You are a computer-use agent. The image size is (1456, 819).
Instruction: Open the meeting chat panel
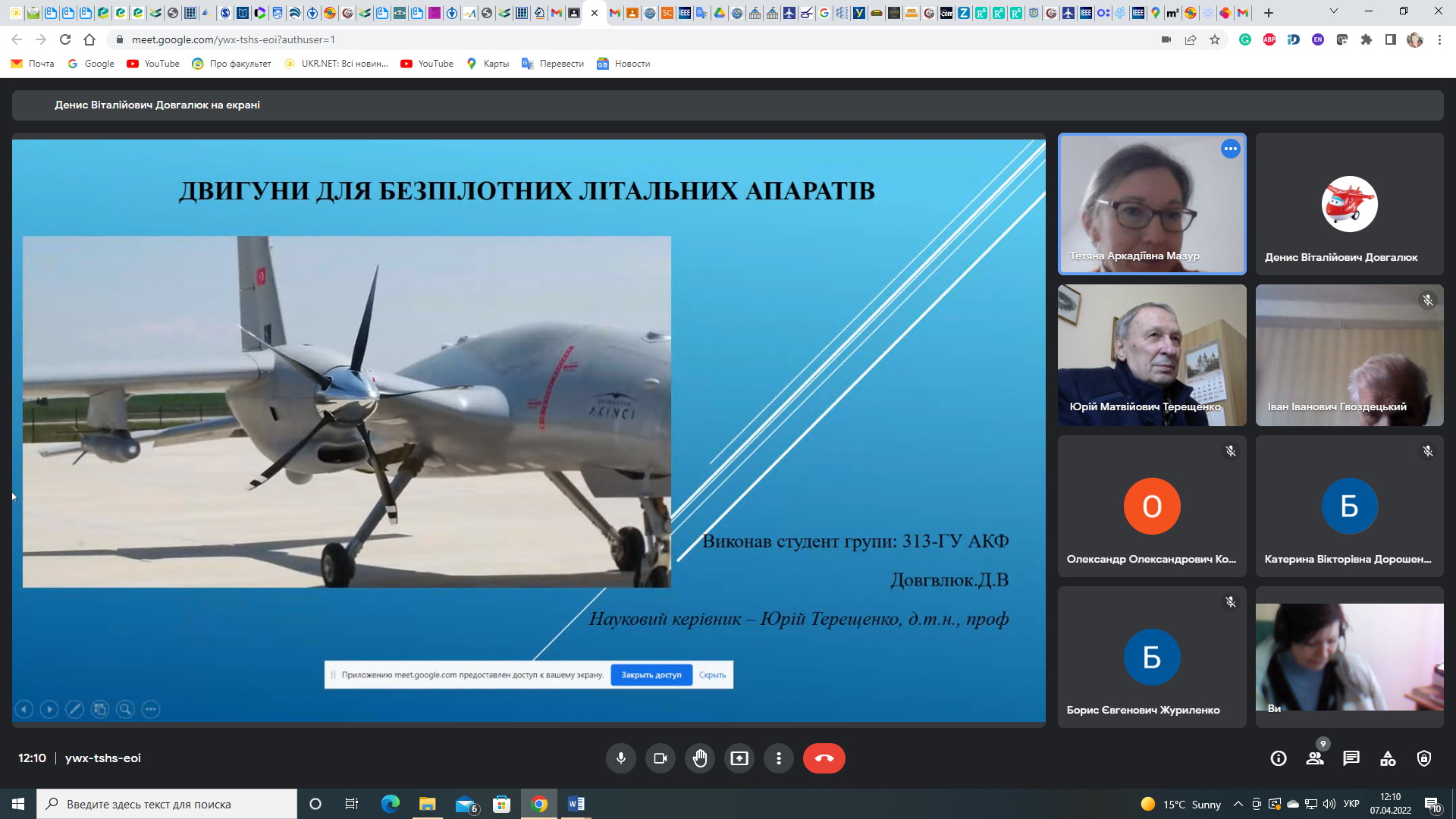1351,758
